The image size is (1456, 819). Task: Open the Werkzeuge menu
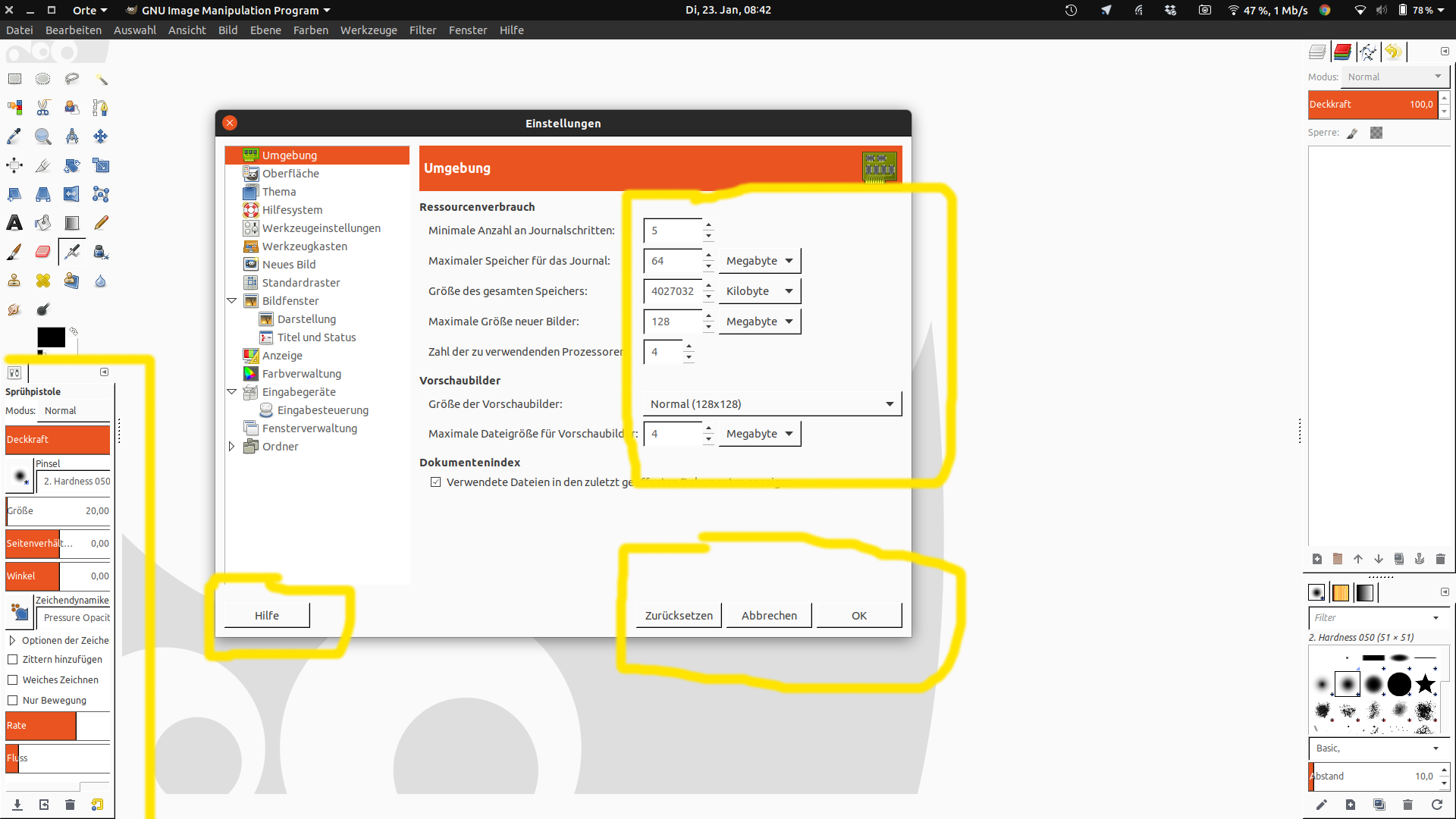(x=369, y=30)
